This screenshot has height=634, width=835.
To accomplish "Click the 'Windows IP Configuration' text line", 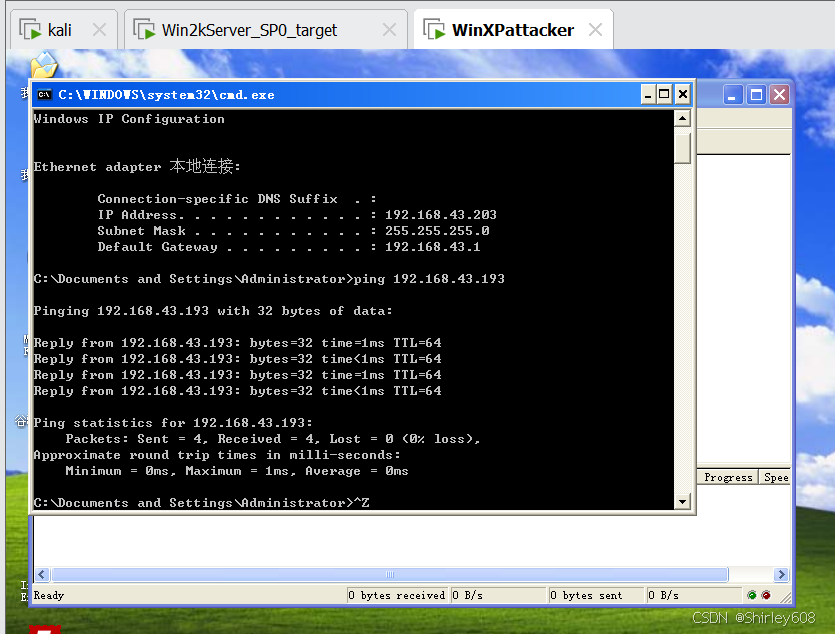I will [129, 119].
